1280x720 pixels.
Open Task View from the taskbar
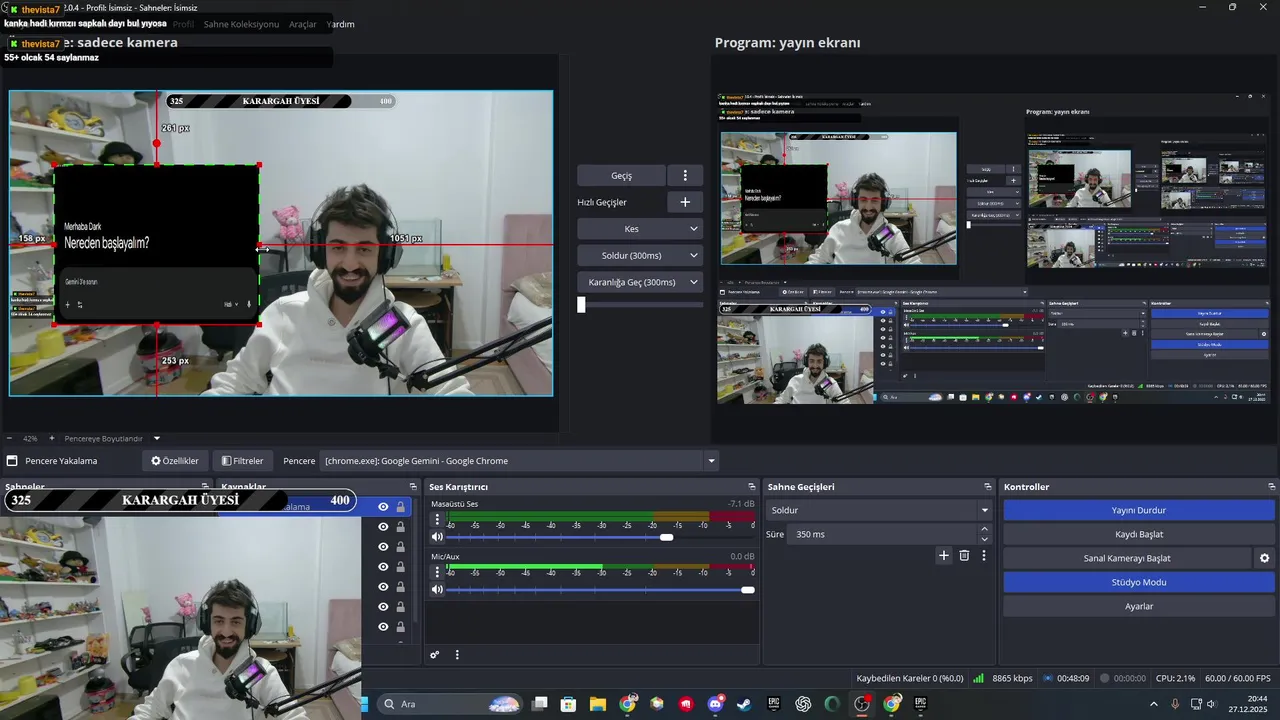pos(539,704)
